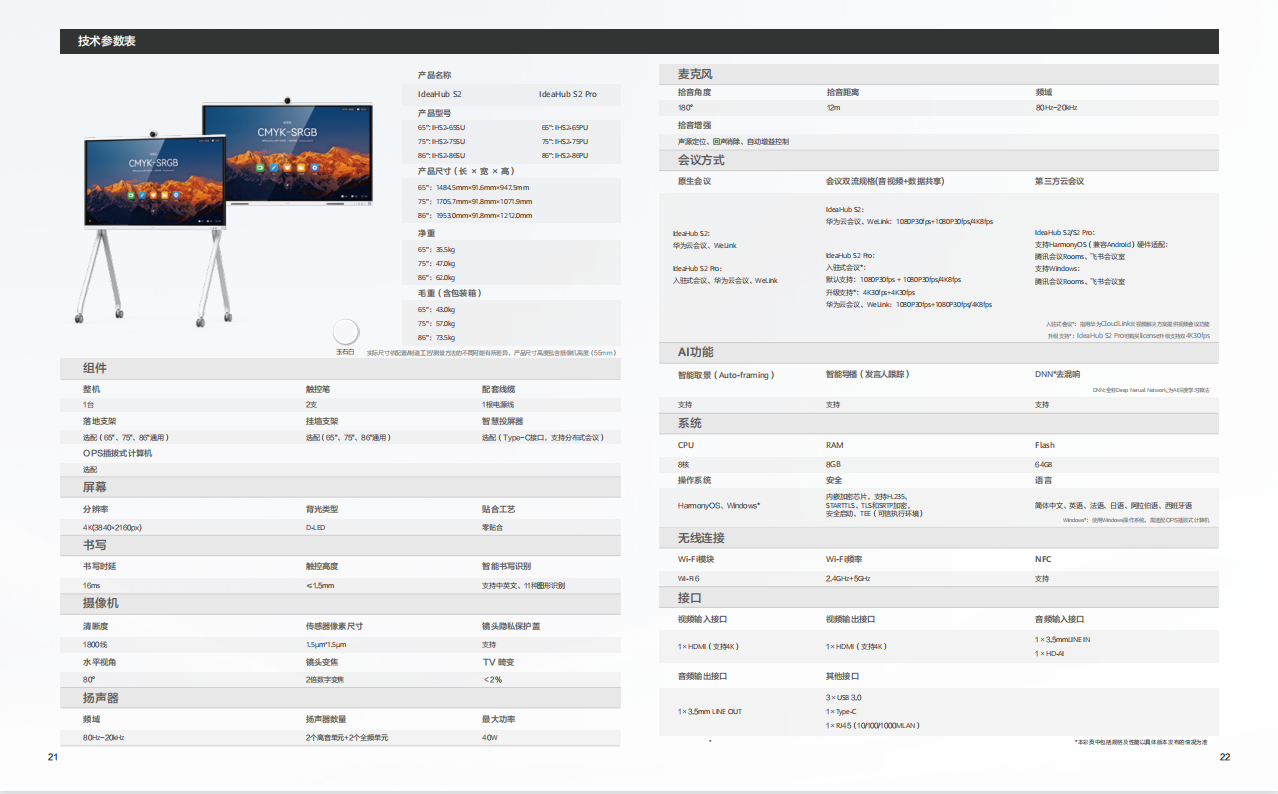Click the 落地支架 label
The width and height of the screenshot is (1278, 794).
coord(99,421)
